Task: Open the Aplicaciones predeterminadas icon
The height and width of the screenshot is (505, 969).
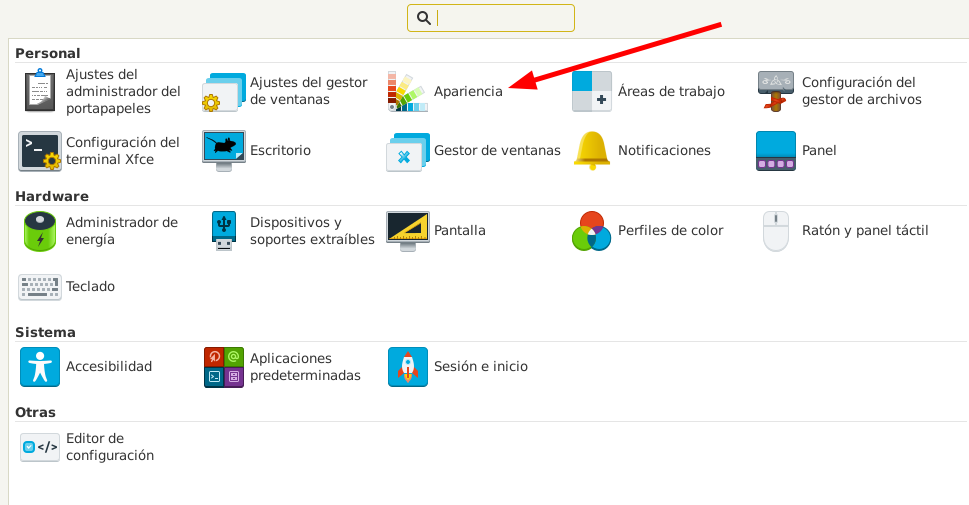Action: 223,367
